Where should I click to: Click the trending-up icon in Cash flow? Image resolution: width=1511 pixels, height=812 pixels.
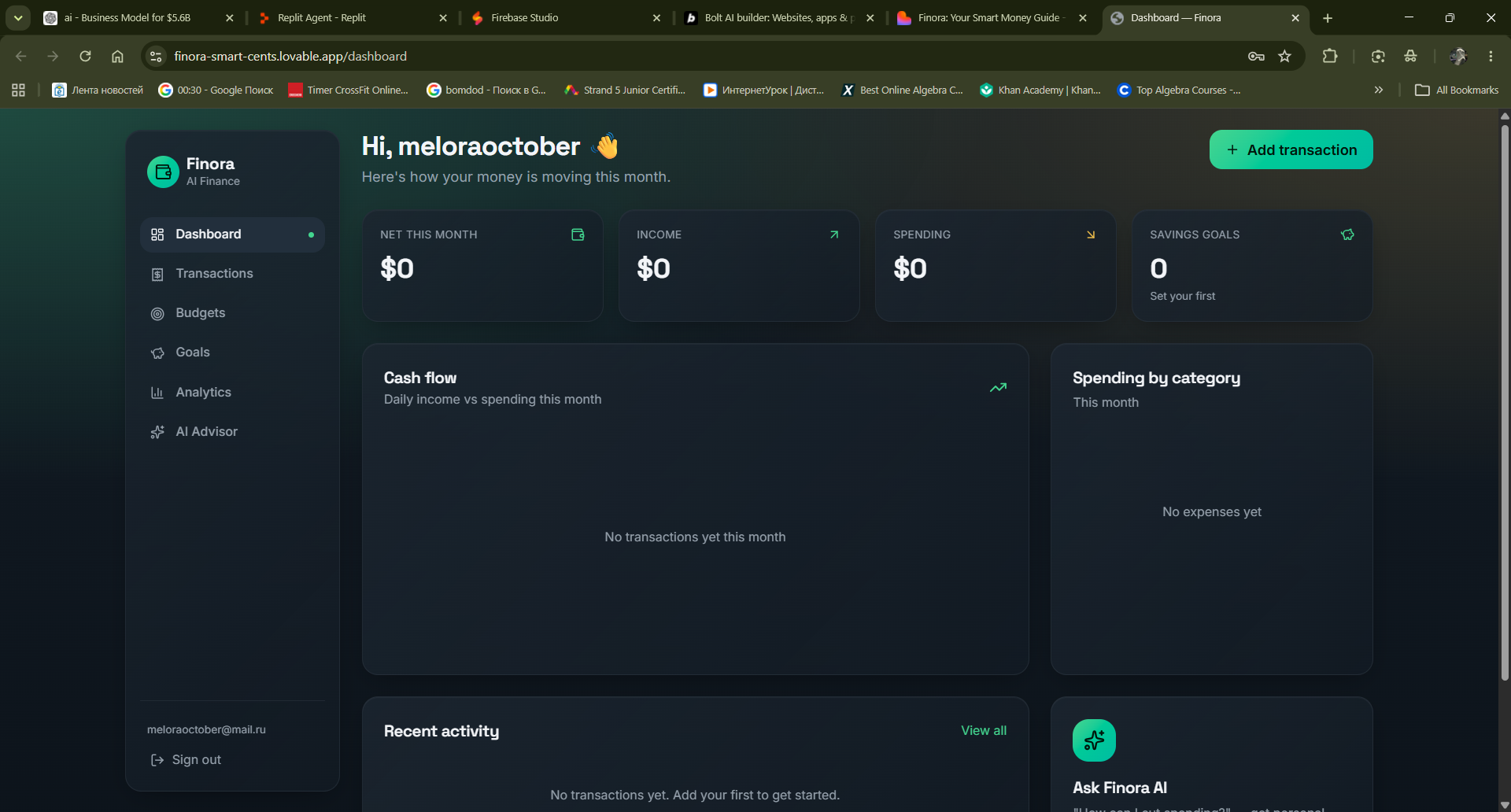pyautogui.click(x=998, y=387)
